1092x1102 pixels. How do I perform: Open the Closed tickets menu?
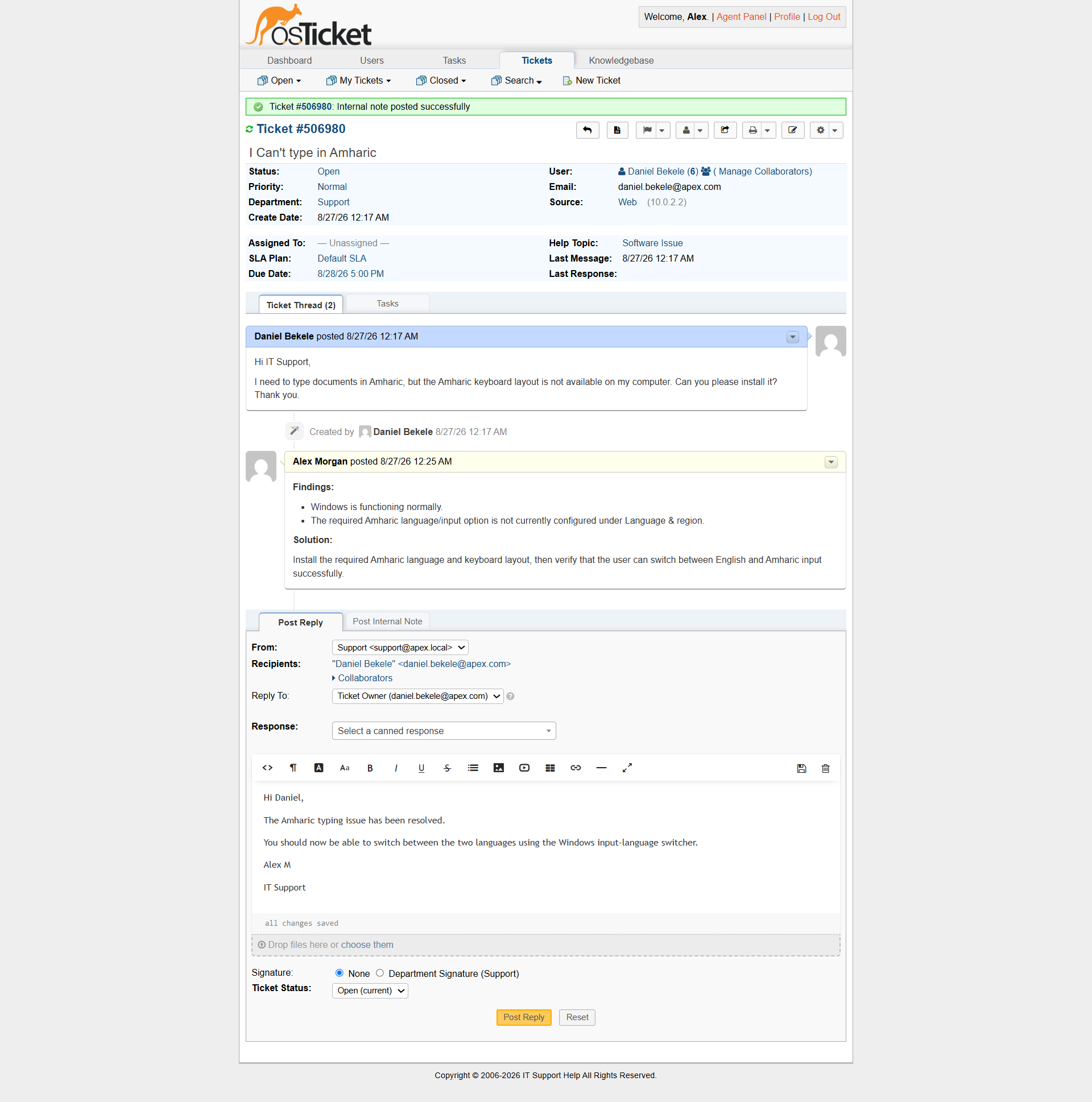coord(441,80)
